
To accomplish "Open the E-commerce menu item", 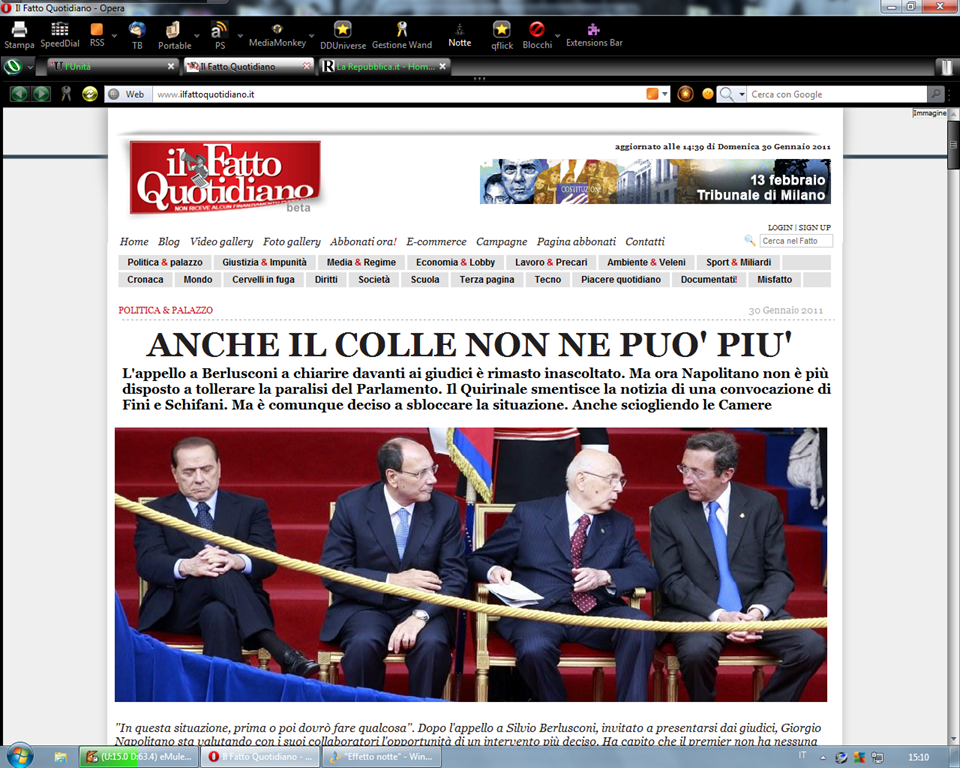I will click(x=436, y=241).
